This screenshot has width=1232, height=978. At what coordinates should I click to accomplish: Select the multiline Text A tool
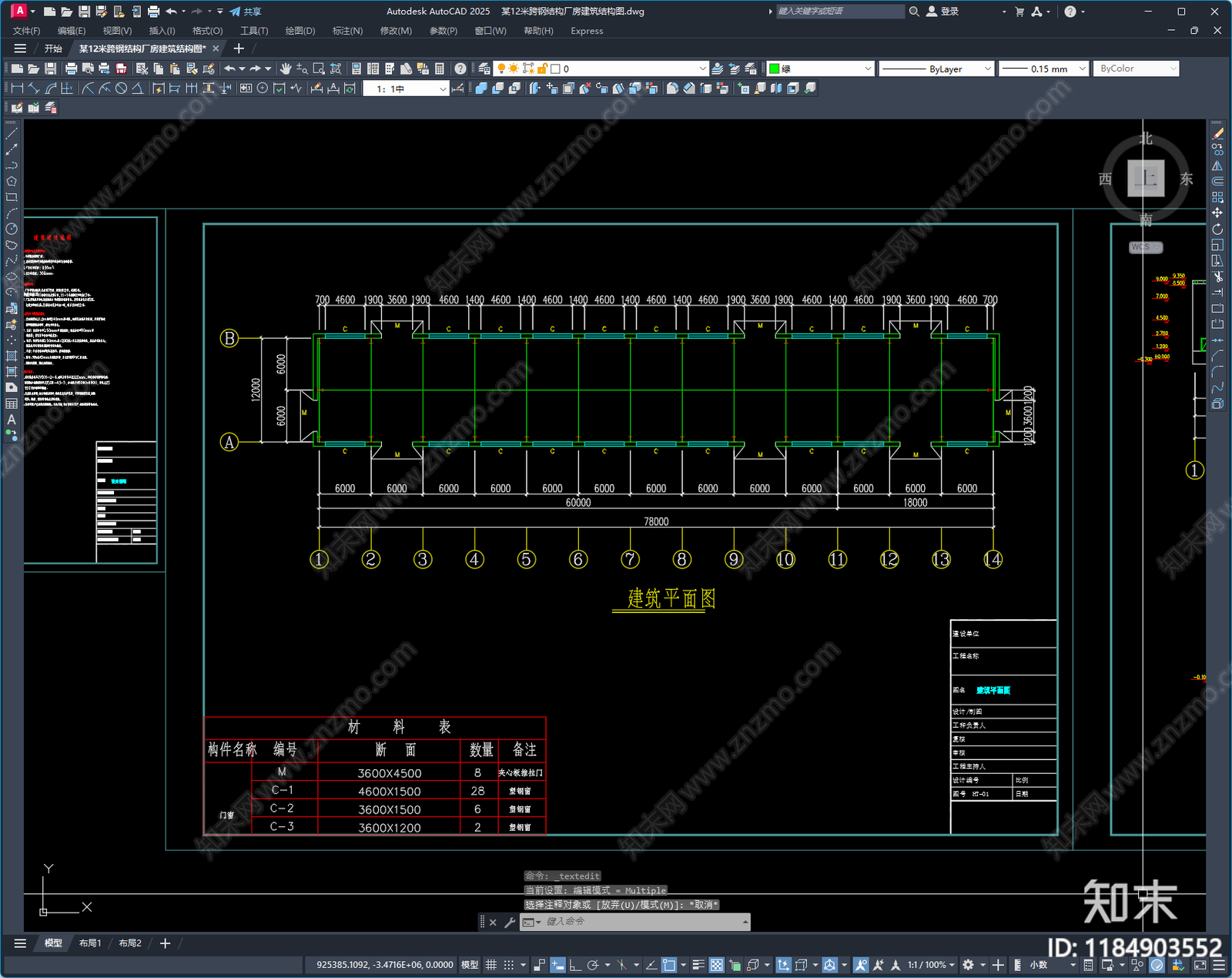[12, 420]
